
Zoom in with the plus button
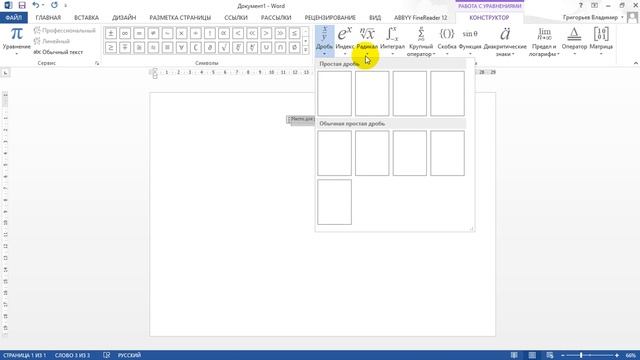coord(617,355)
